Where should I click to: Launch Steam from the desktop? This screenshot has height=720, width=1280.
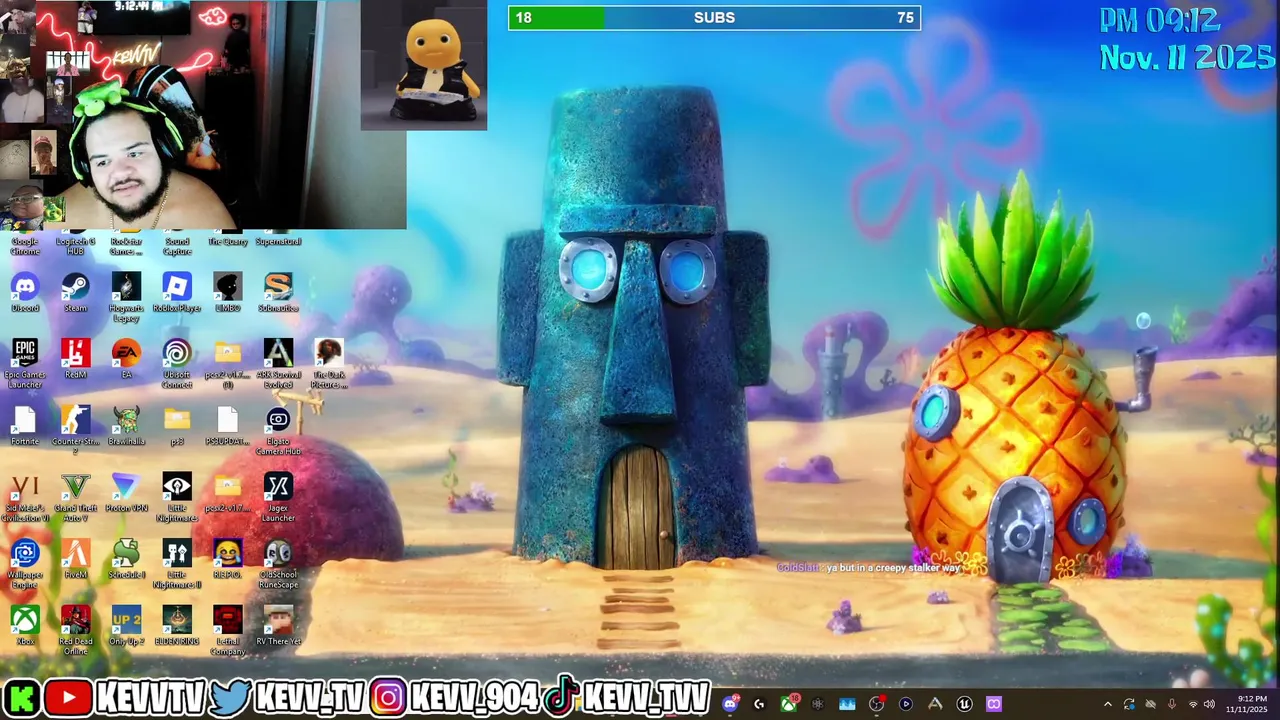point(76,291)
